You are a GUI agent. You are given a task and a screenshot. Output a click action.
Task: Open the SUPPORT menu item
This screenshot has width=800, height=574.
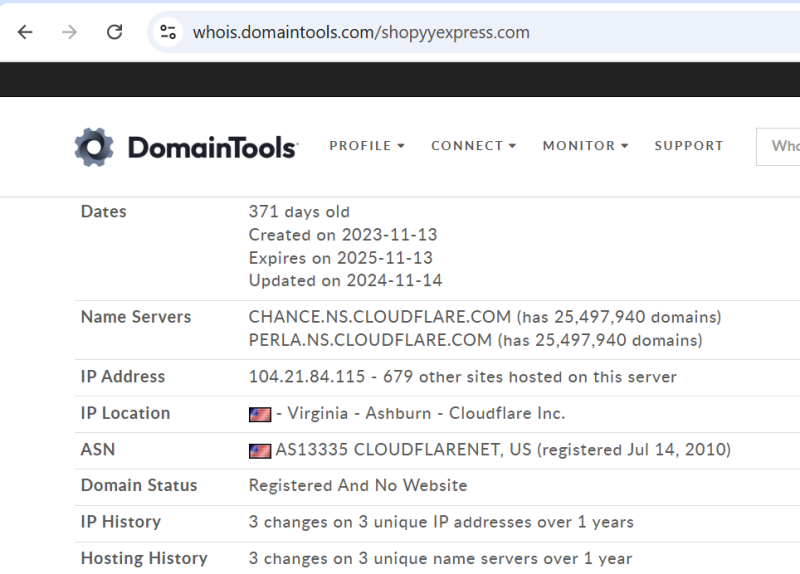coord(689,146)
